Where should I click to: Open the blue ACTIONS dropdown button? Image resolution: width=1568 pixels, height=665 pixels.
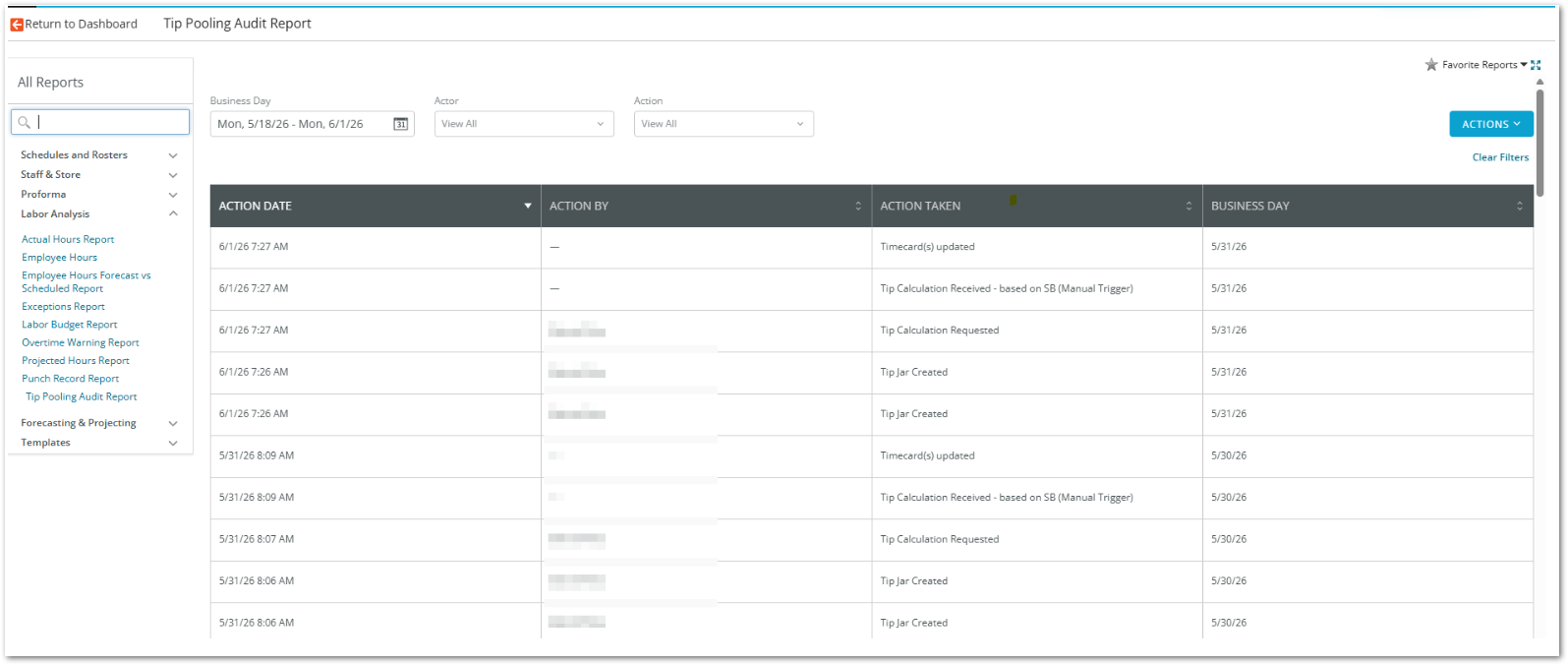[x=1491, y=124]
